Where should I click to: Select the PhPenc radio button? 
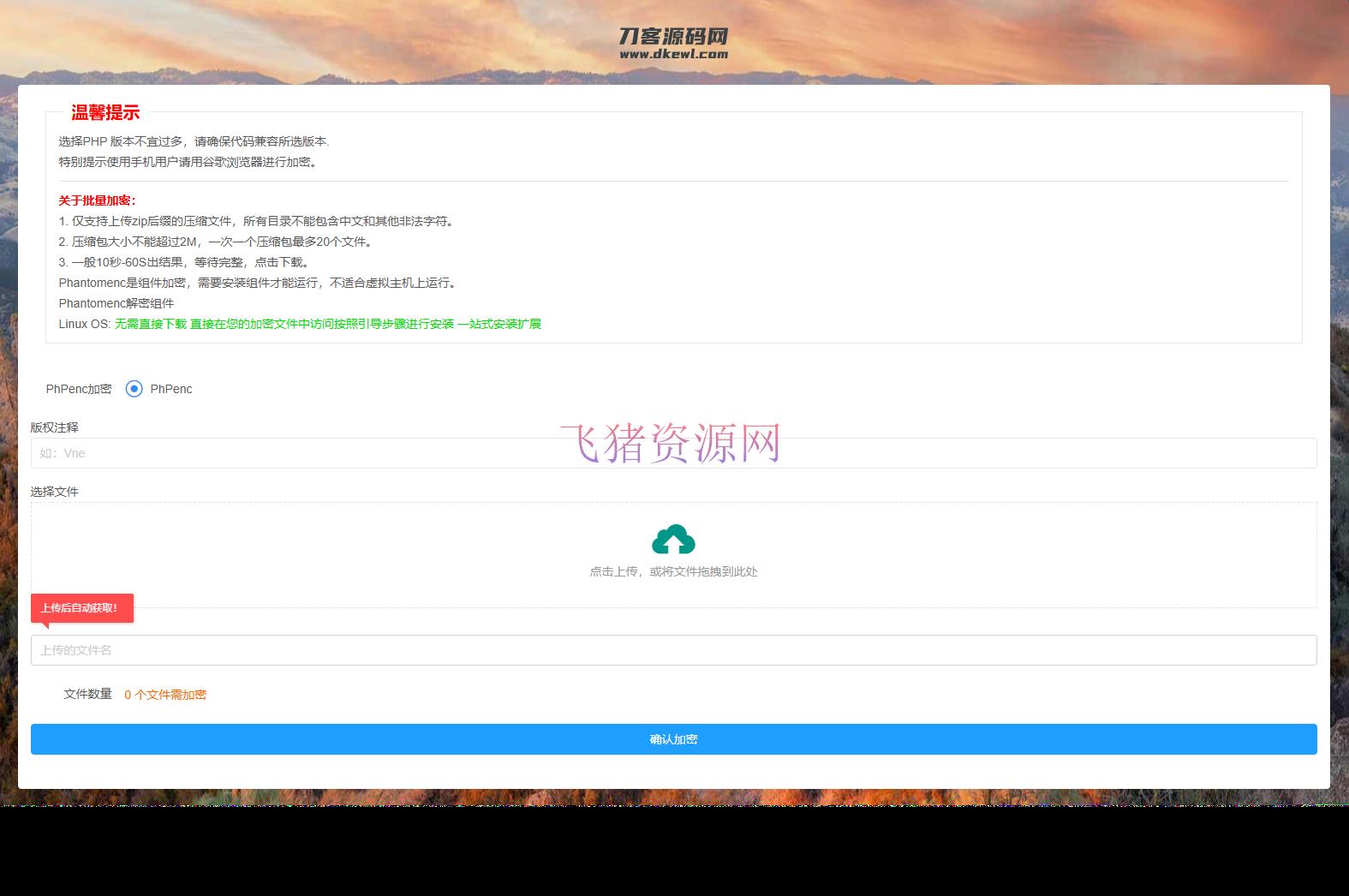(x=134, y=389)
